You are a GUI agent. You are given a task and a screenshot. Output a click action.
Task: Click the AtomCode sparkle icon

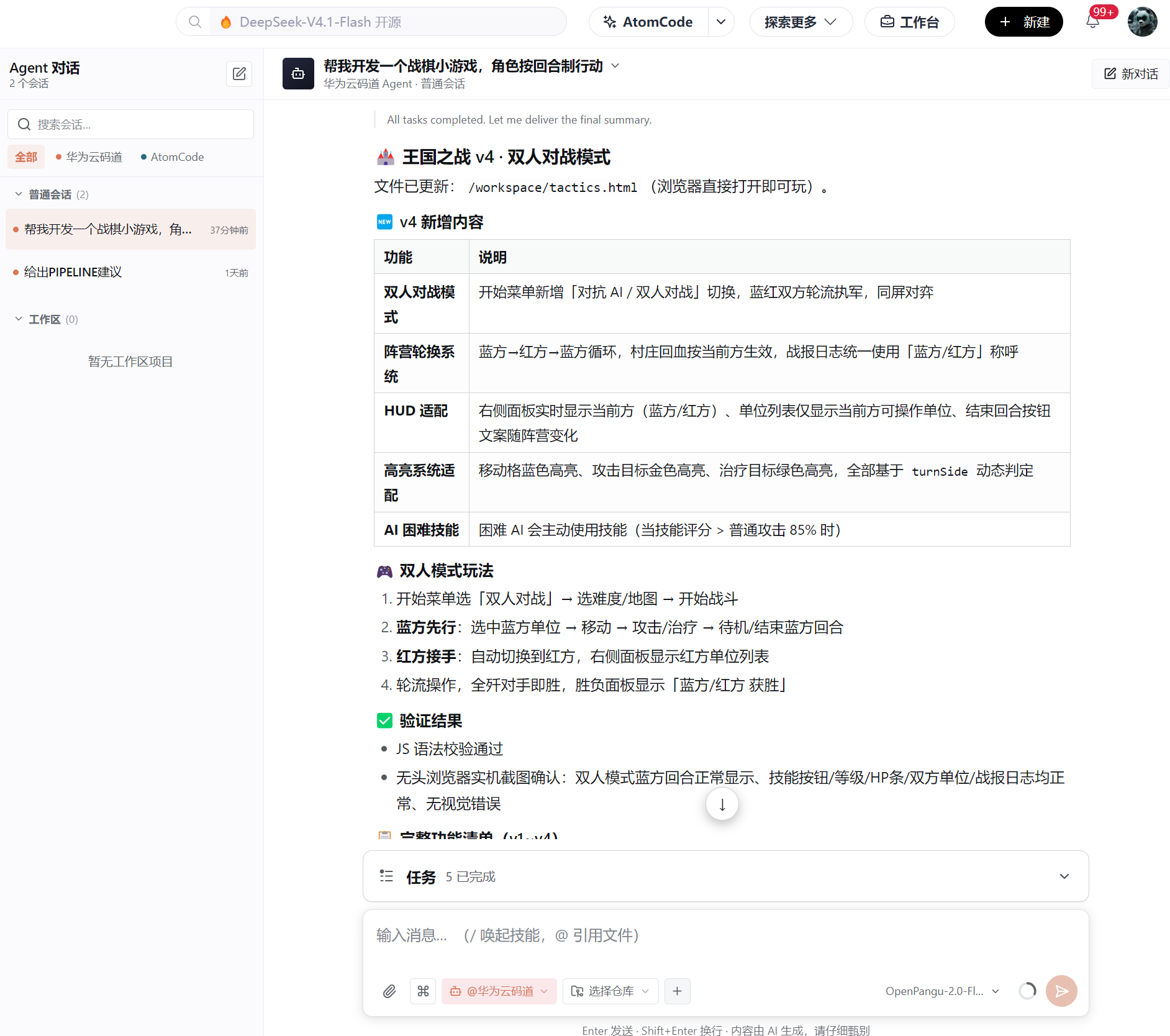click(x=610, y=22)
